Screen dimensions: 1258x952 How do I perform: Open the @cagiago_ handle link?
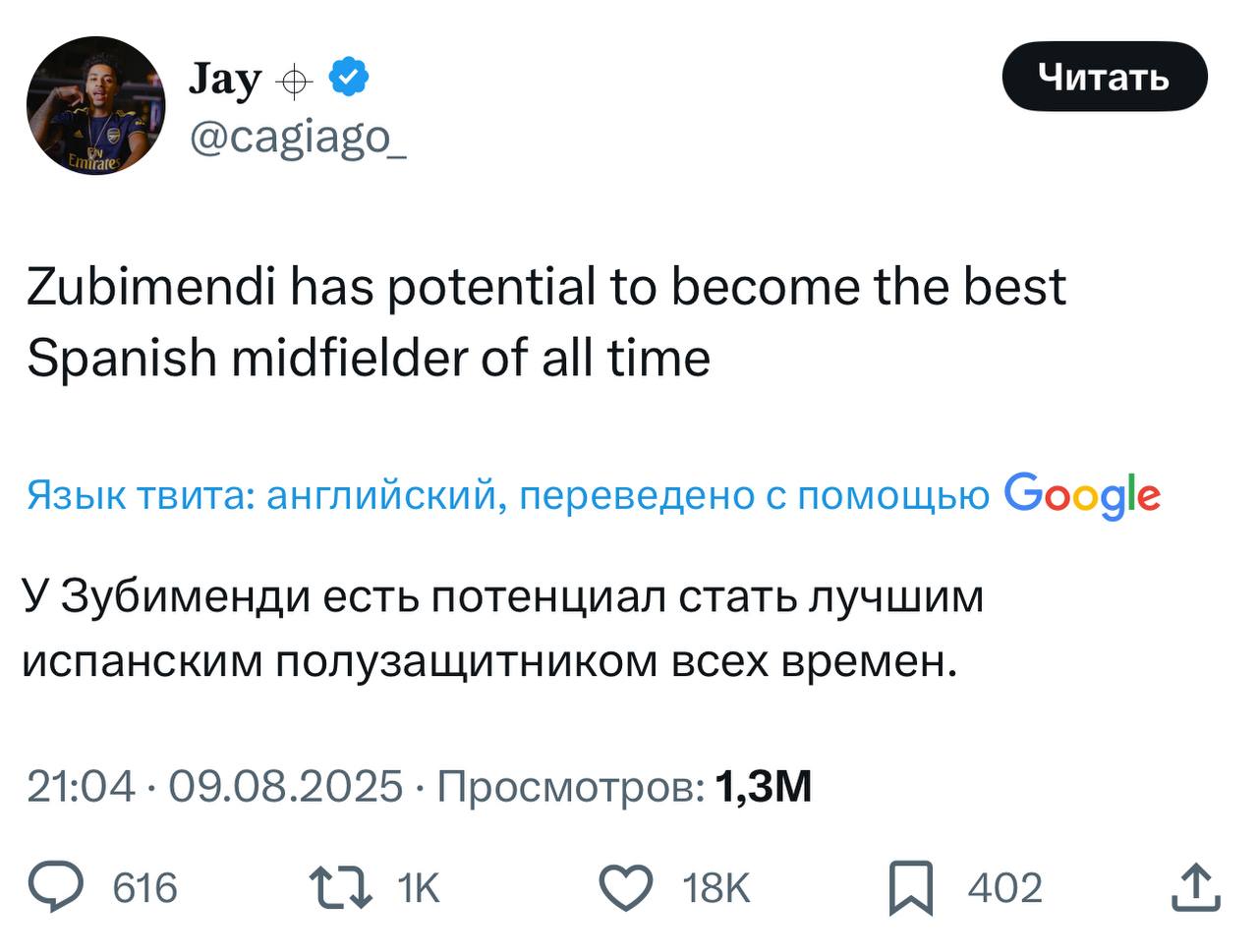pos(297,138)
